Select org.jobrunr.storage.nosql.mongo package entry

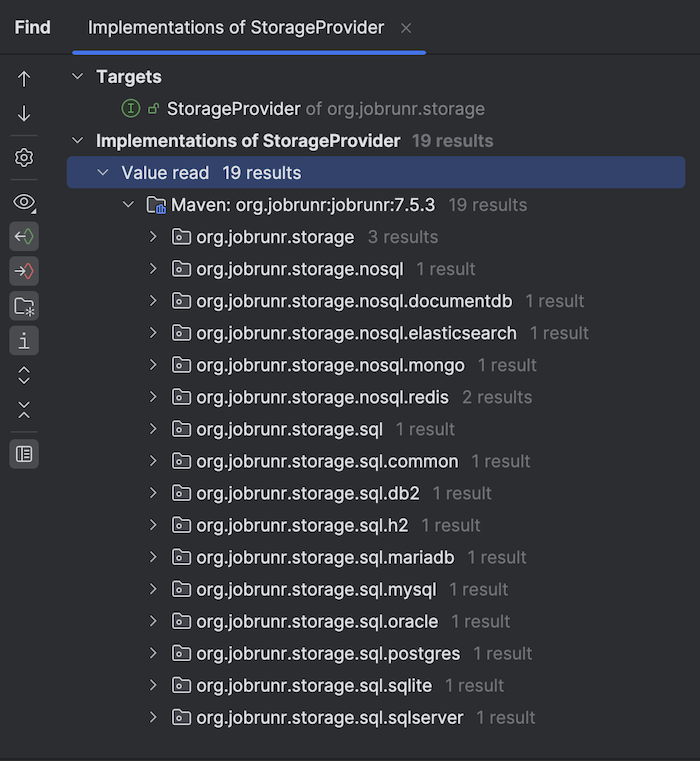pos(330,365)
